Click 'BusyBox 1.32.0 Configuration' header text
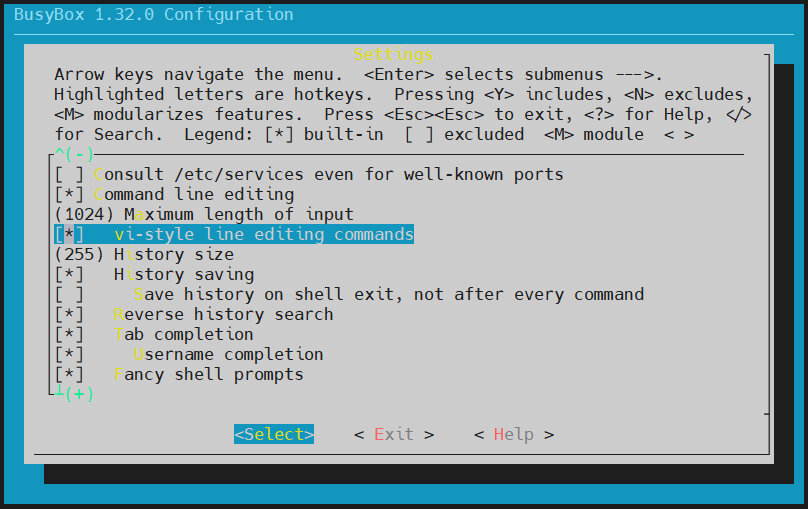Image resolution: width=808 pixels, height=509 pixels. pos(154,14)
